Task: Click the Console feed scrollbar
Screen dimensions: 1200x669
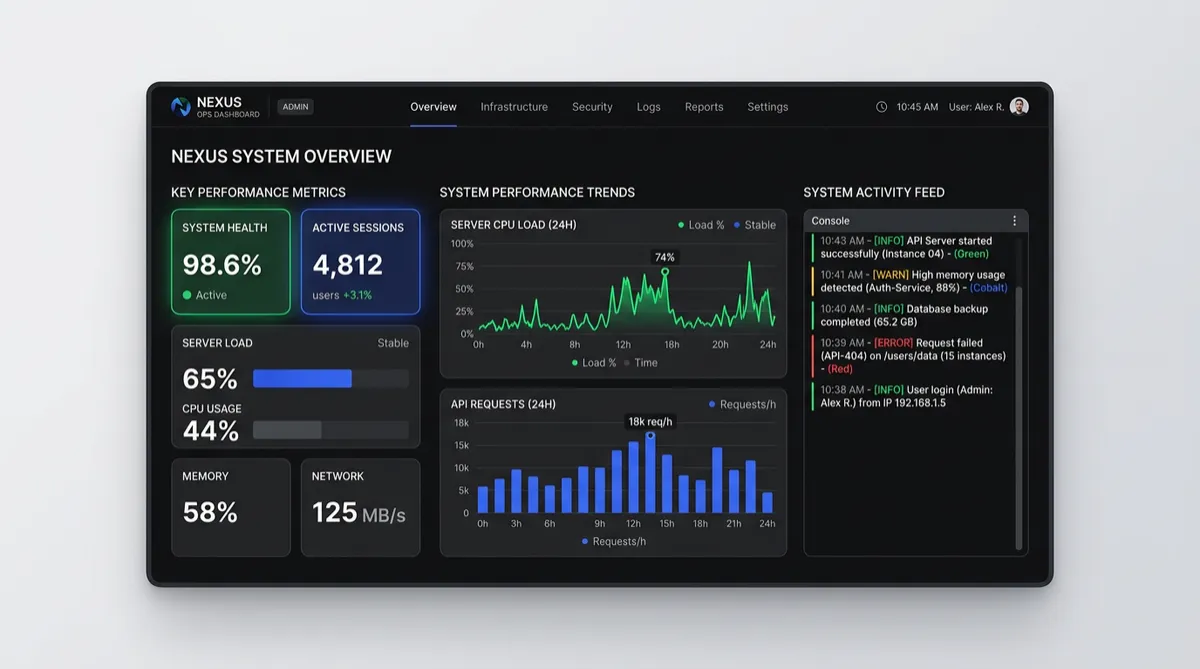Action: (x=1019, y=417)
